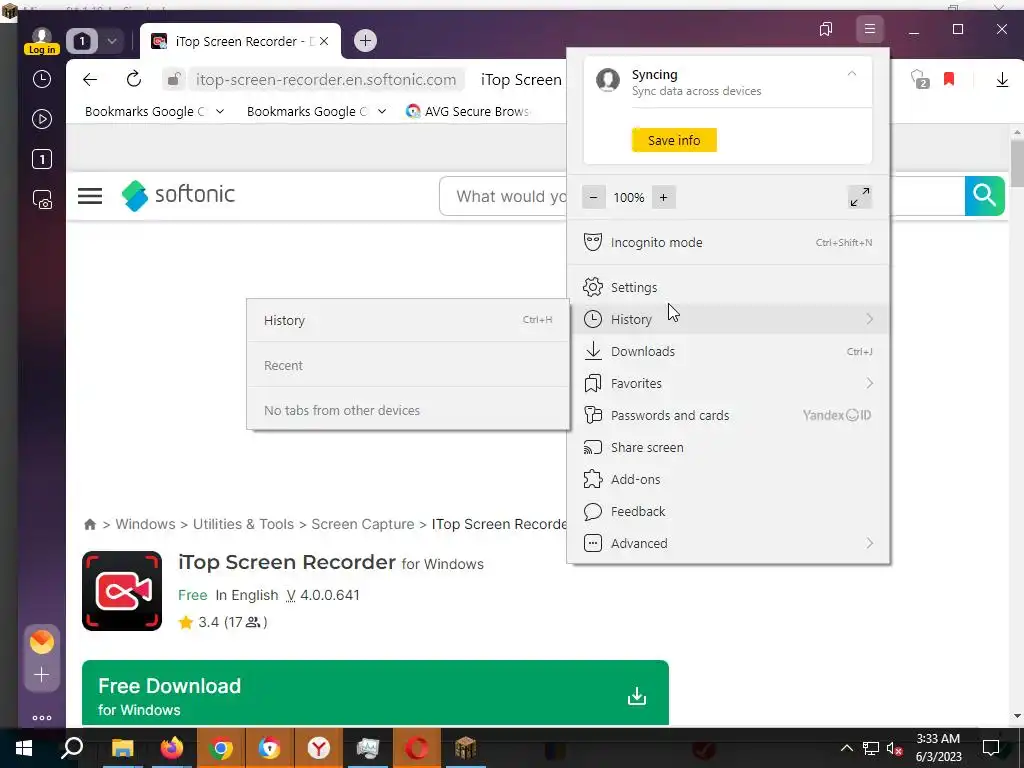Screen dimensions: 1024x768
Task: Expand second Bookmarks Google folder dropdown
Action: pos(382,112)
